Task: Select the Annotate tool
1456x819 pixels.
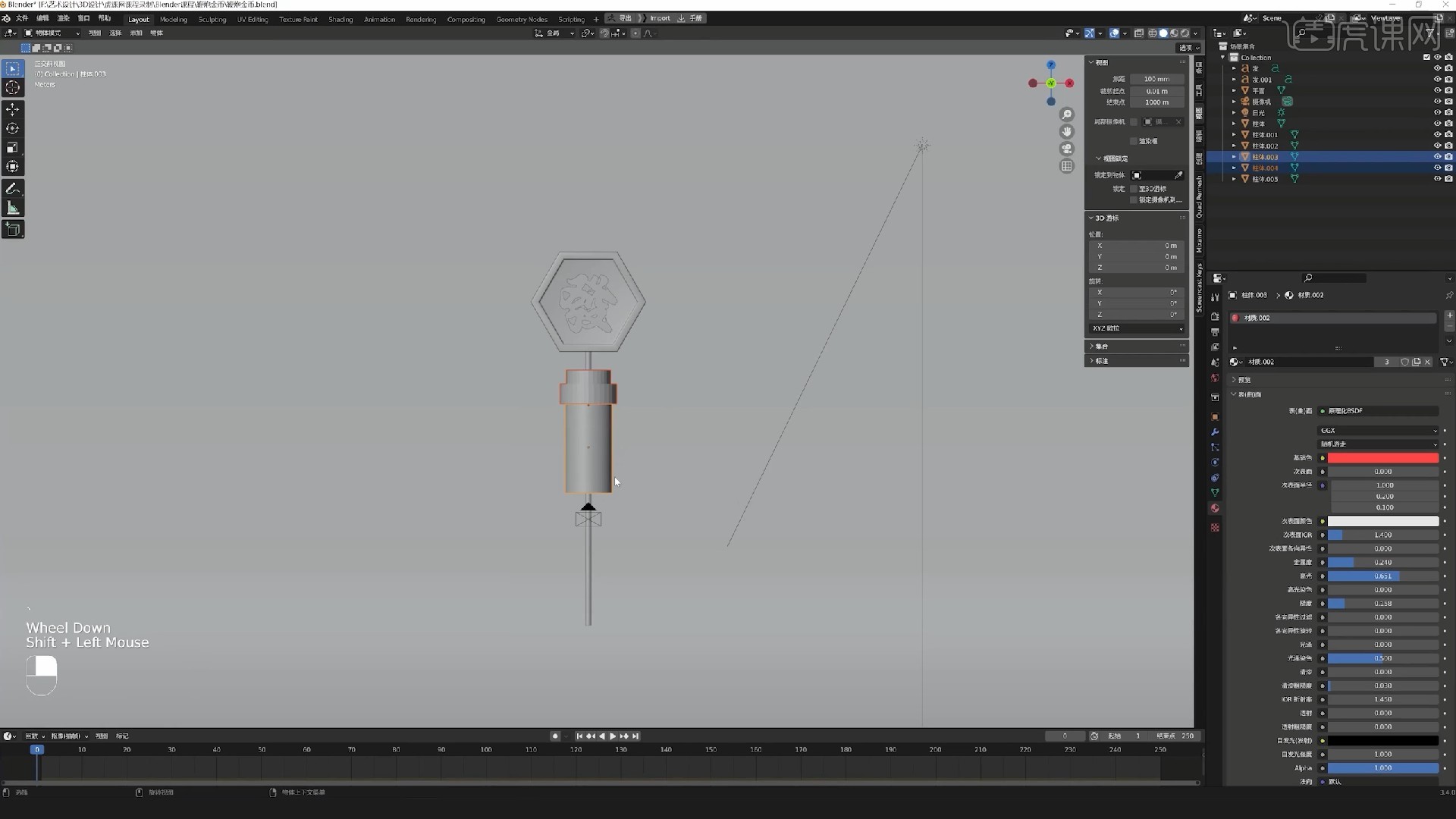Action: pyautogui.click(x=13, y=189)
